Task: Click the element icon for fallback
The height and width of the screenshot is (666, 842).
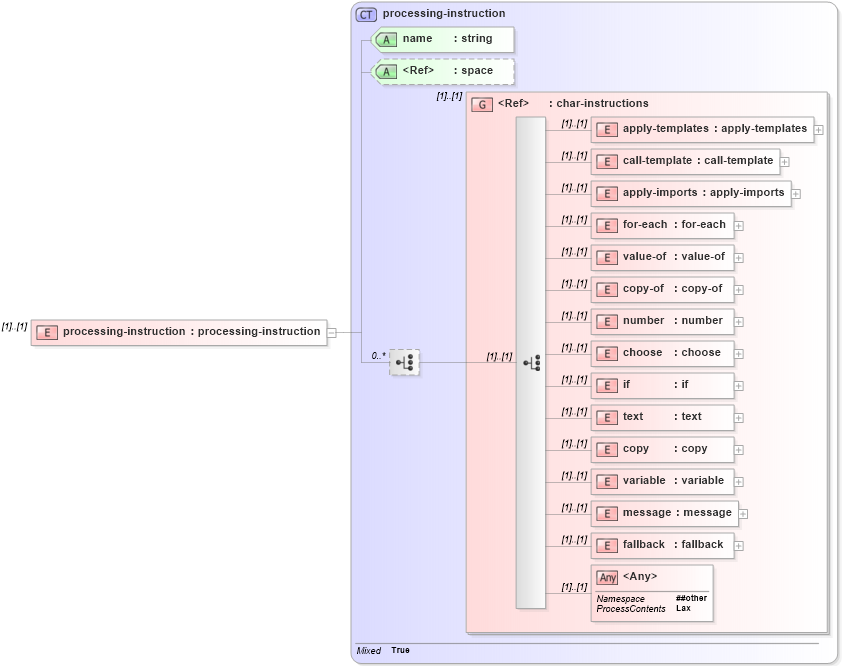Action: [x=606, y=545]
